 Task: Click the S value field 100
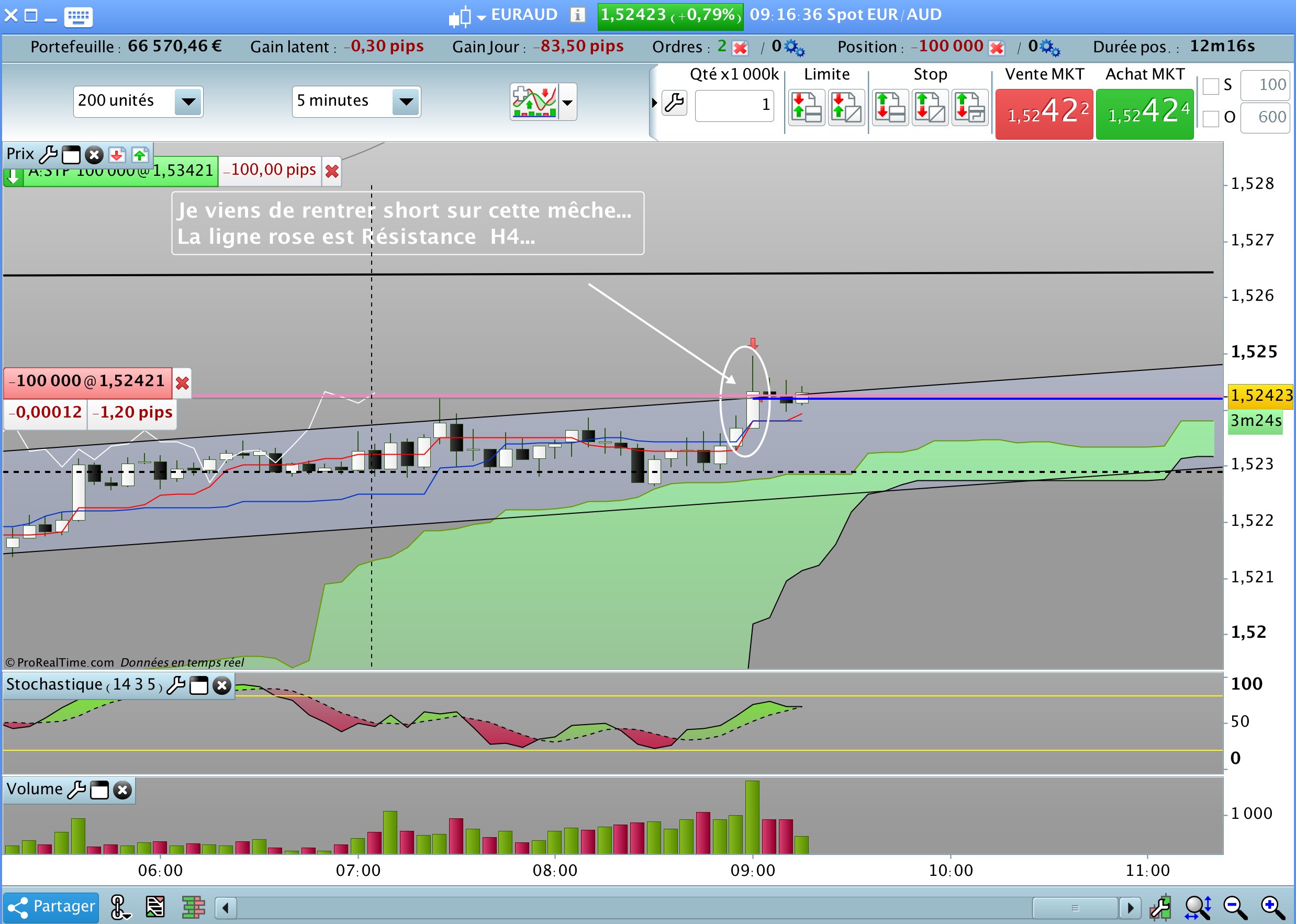(1265, 86)
